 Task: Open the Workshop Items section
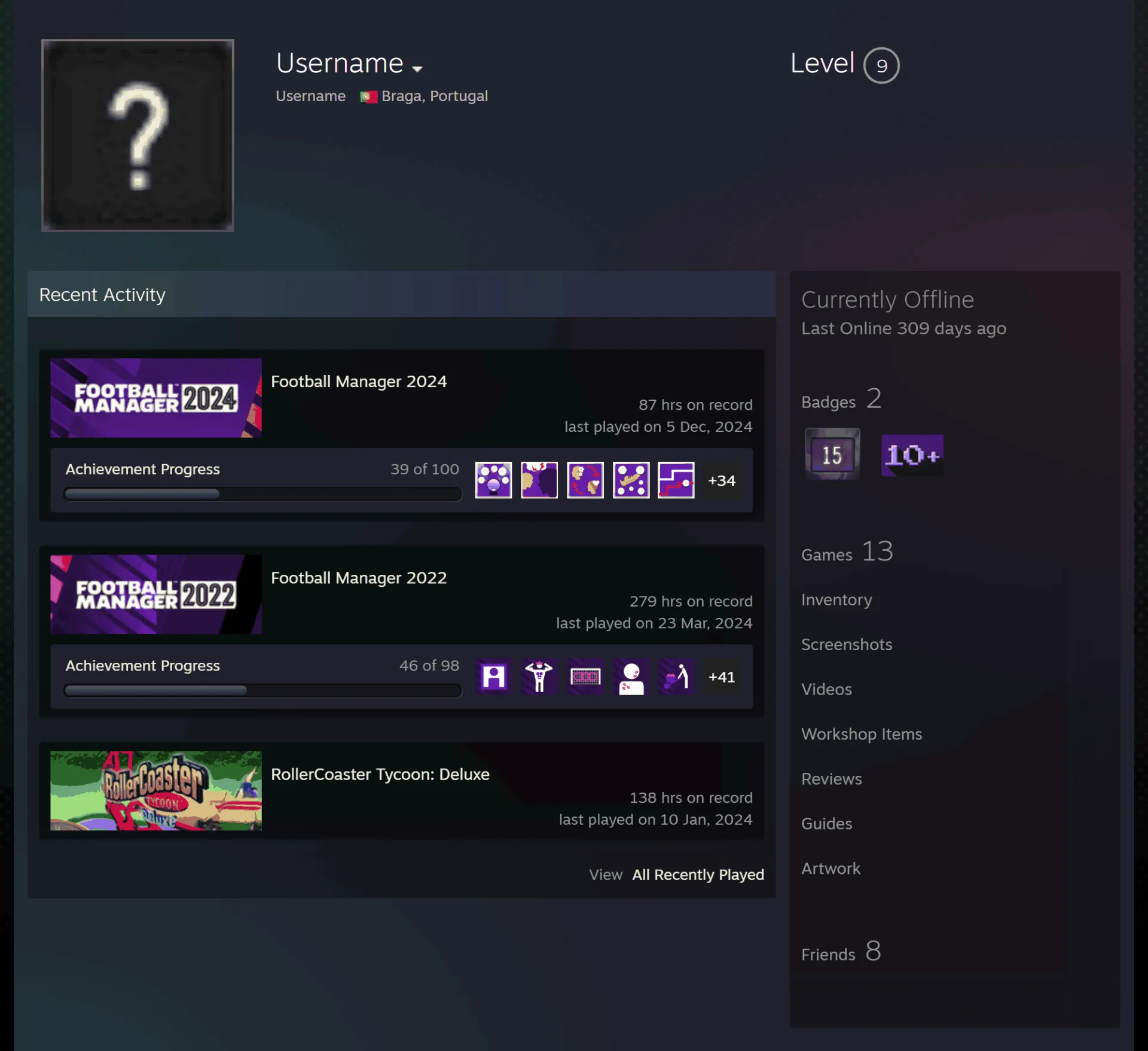(862, 734)
